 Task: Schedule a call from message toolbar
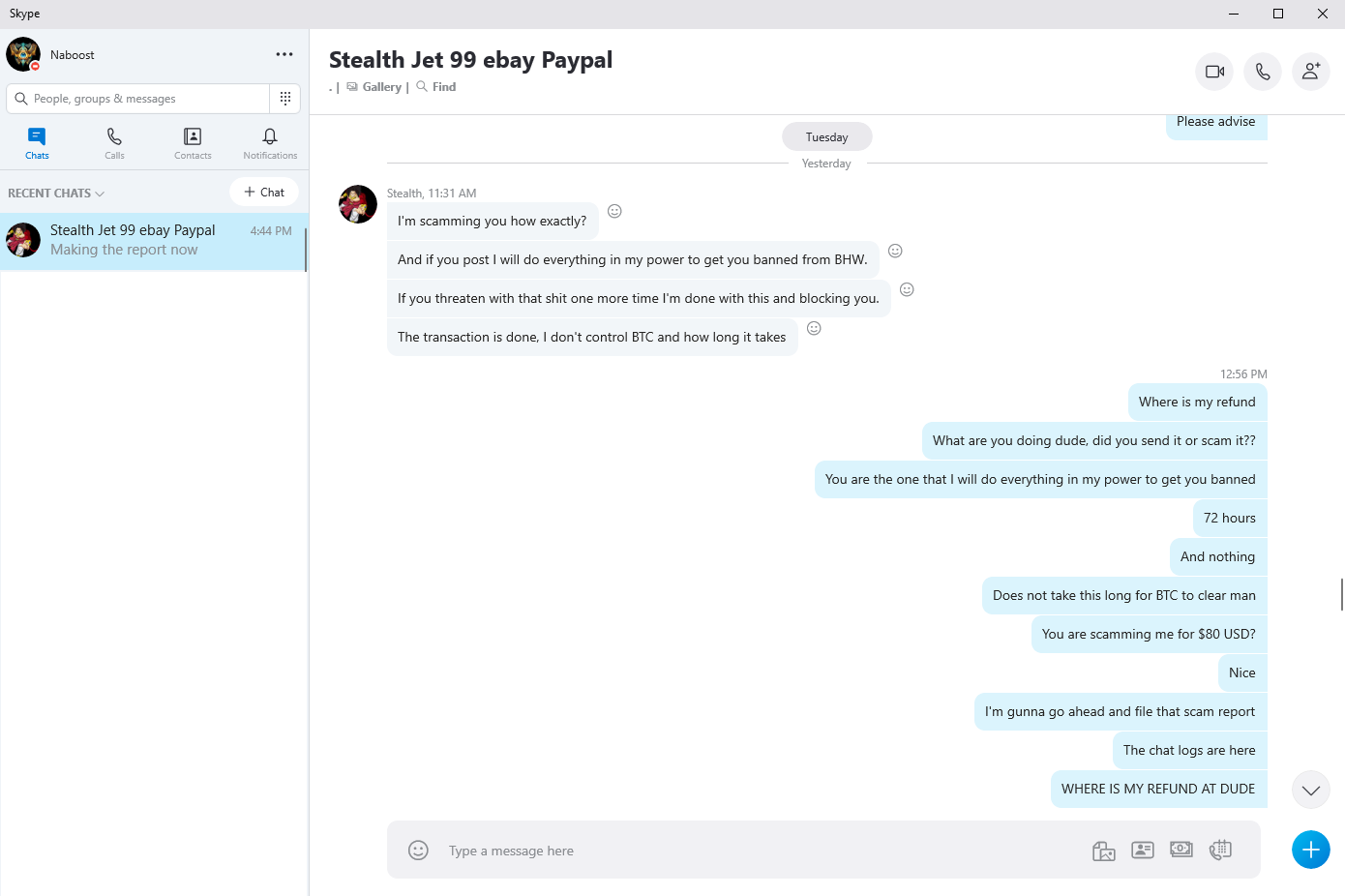point(1220,849)
